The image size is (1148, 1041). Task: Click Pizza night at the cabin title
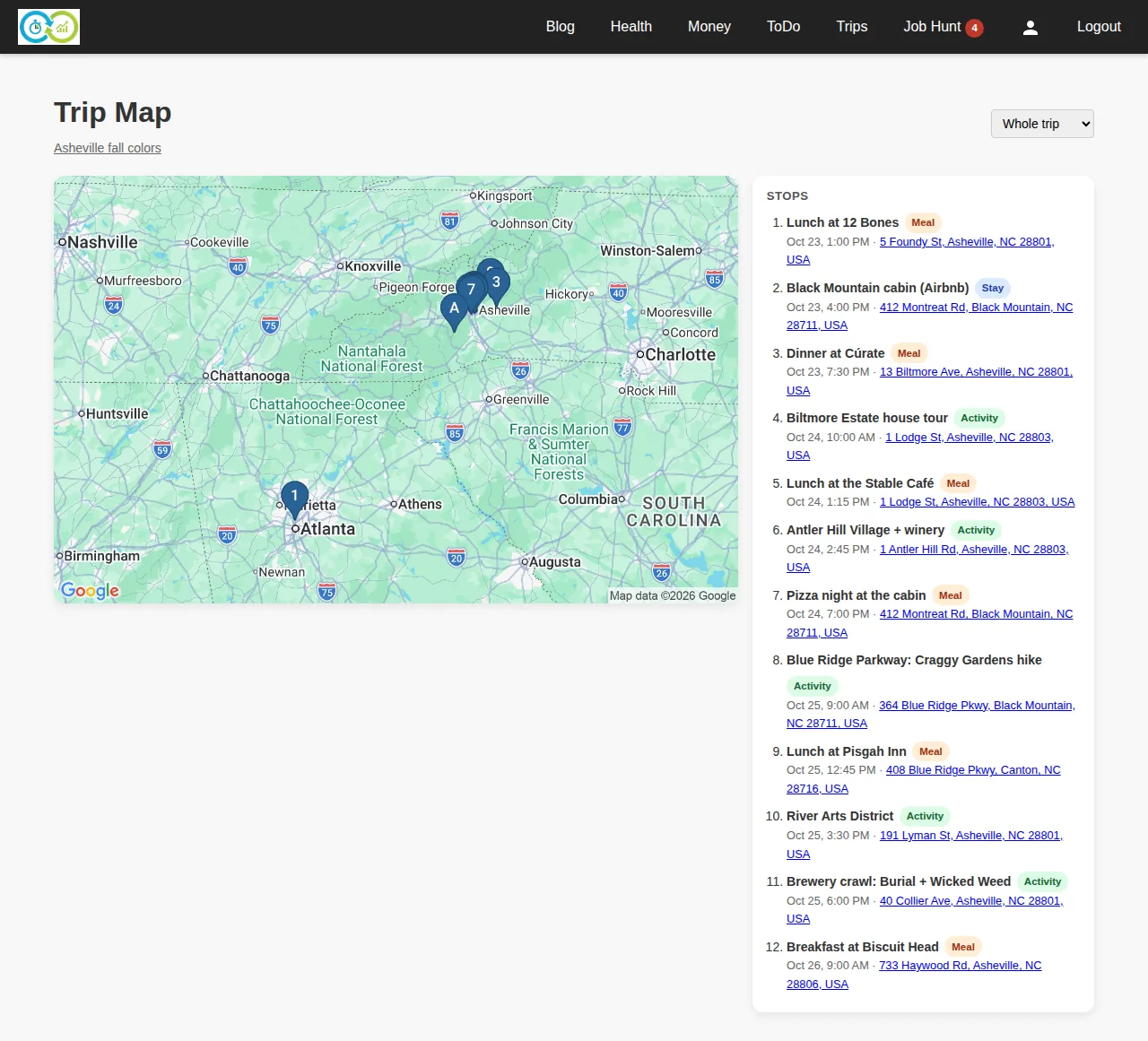(856, 595)
